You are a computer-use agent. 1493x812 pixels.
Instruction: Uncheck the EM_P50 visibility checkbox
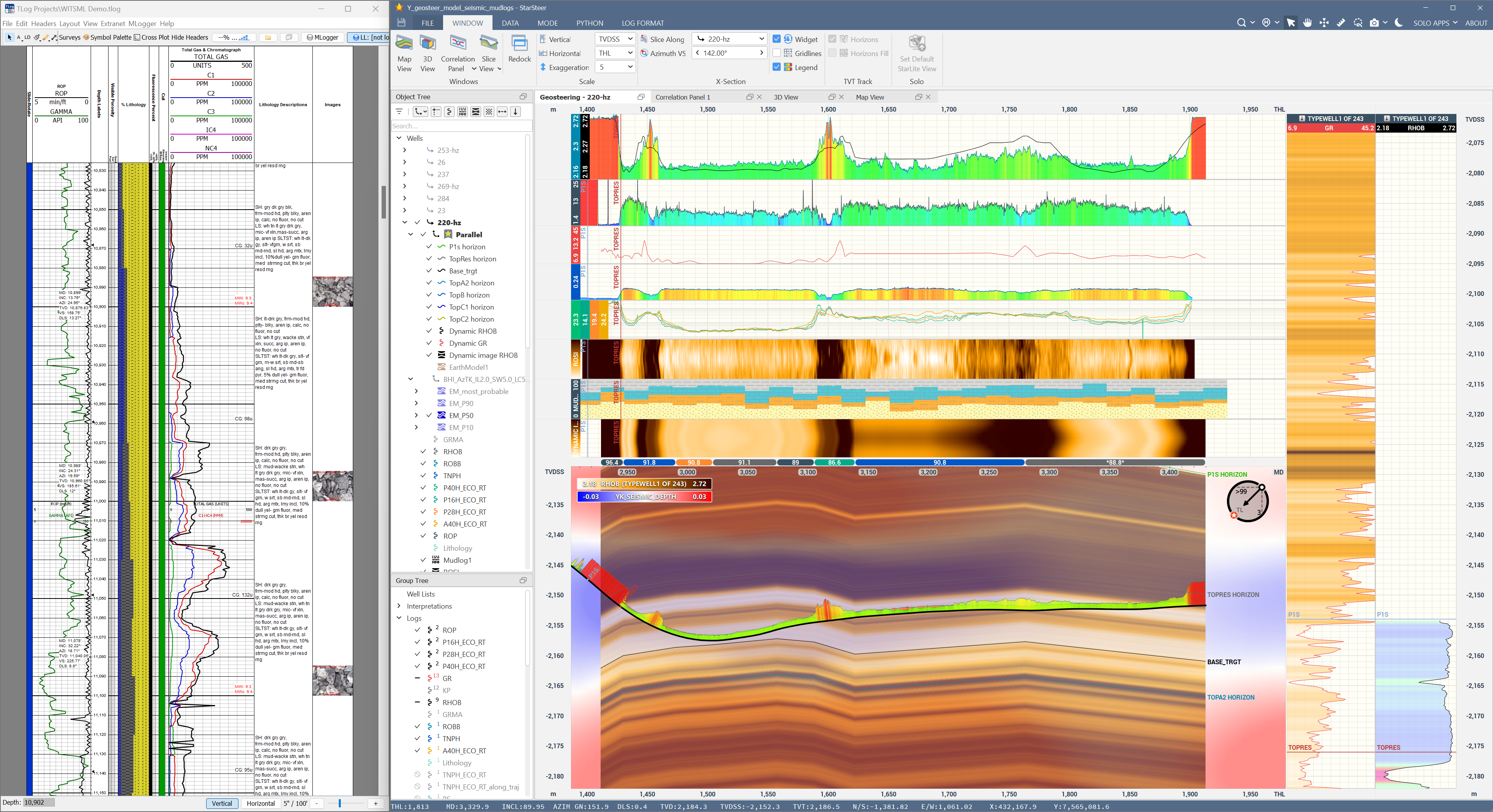coord(429,416)
